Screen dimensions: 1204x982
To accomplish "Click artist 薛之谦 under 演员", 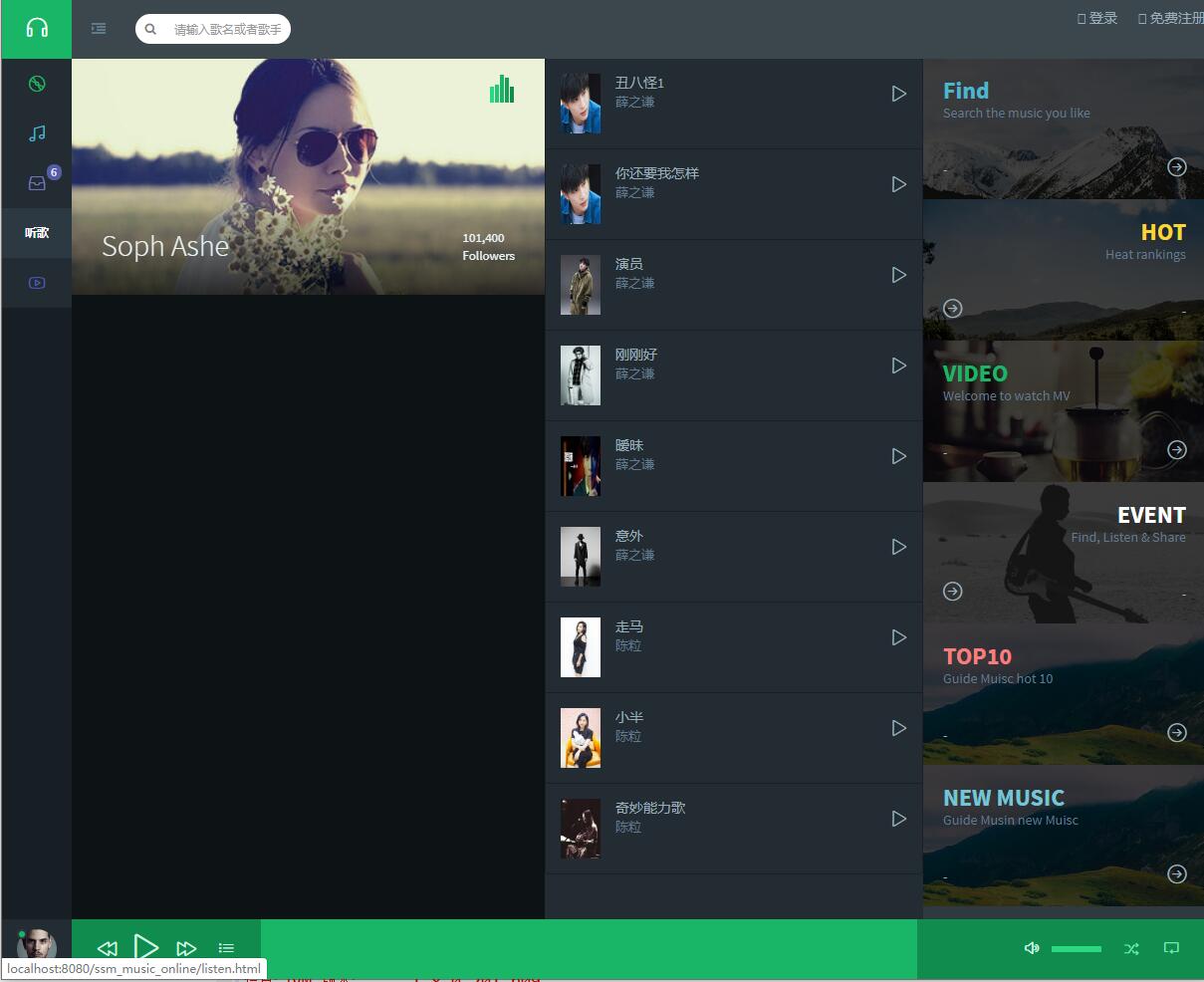I will coord(635,283).
